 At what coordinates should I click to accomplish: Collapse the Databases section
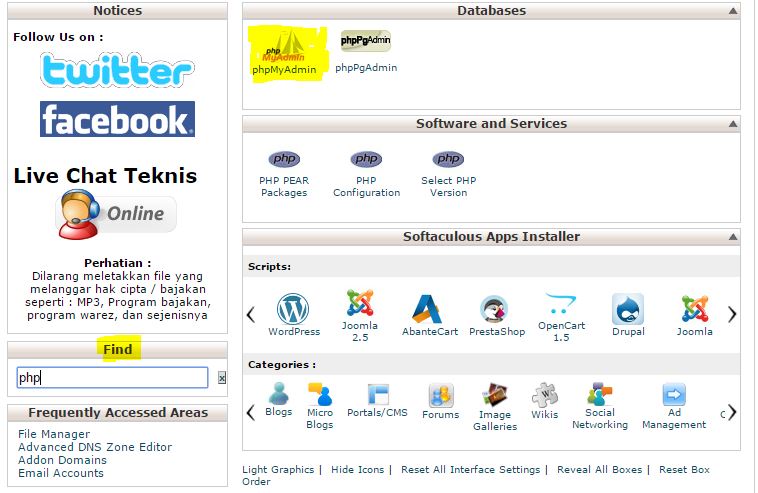click(734, 12)
